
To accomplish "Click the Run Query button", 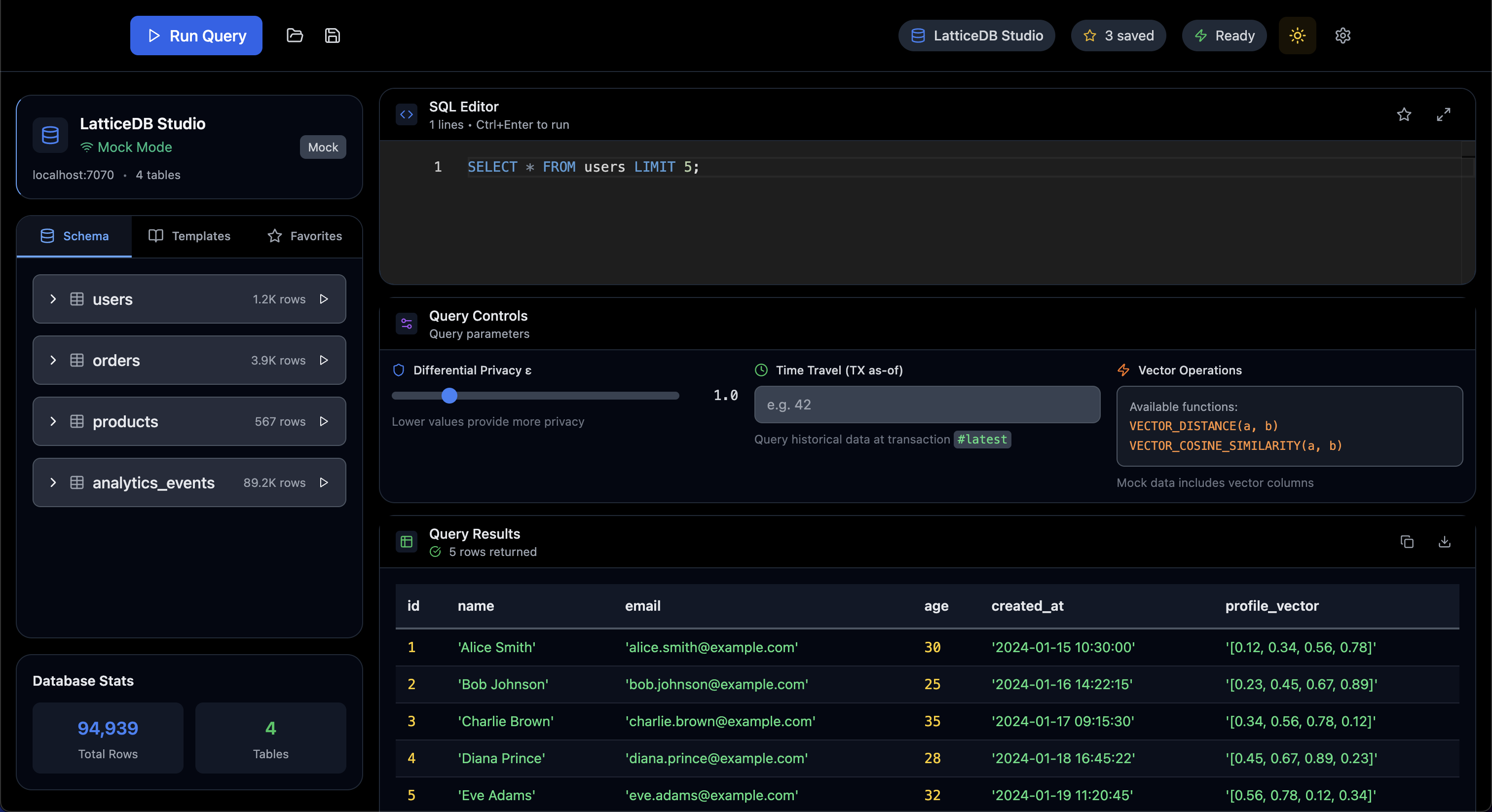I will tap(196, 36).
